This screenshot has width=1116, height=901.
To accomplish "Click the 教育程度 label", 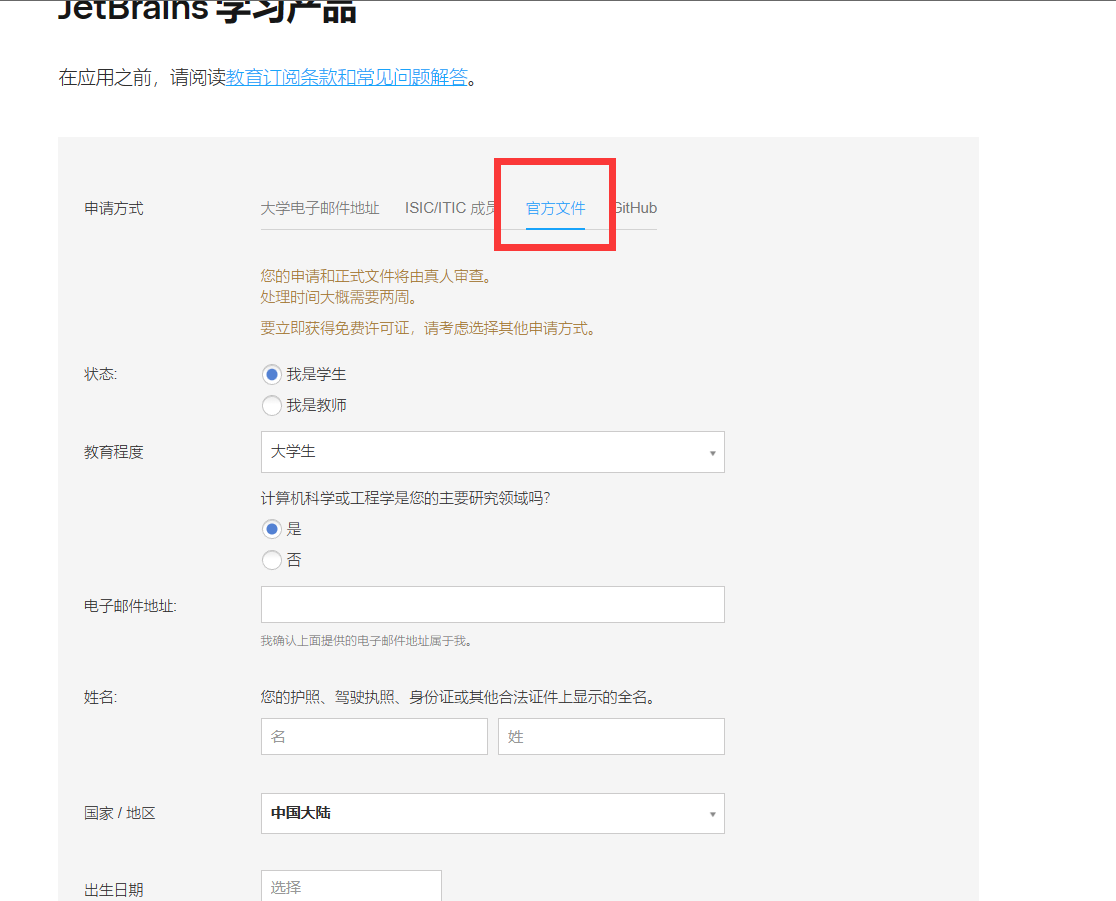I will pos(114,452).
